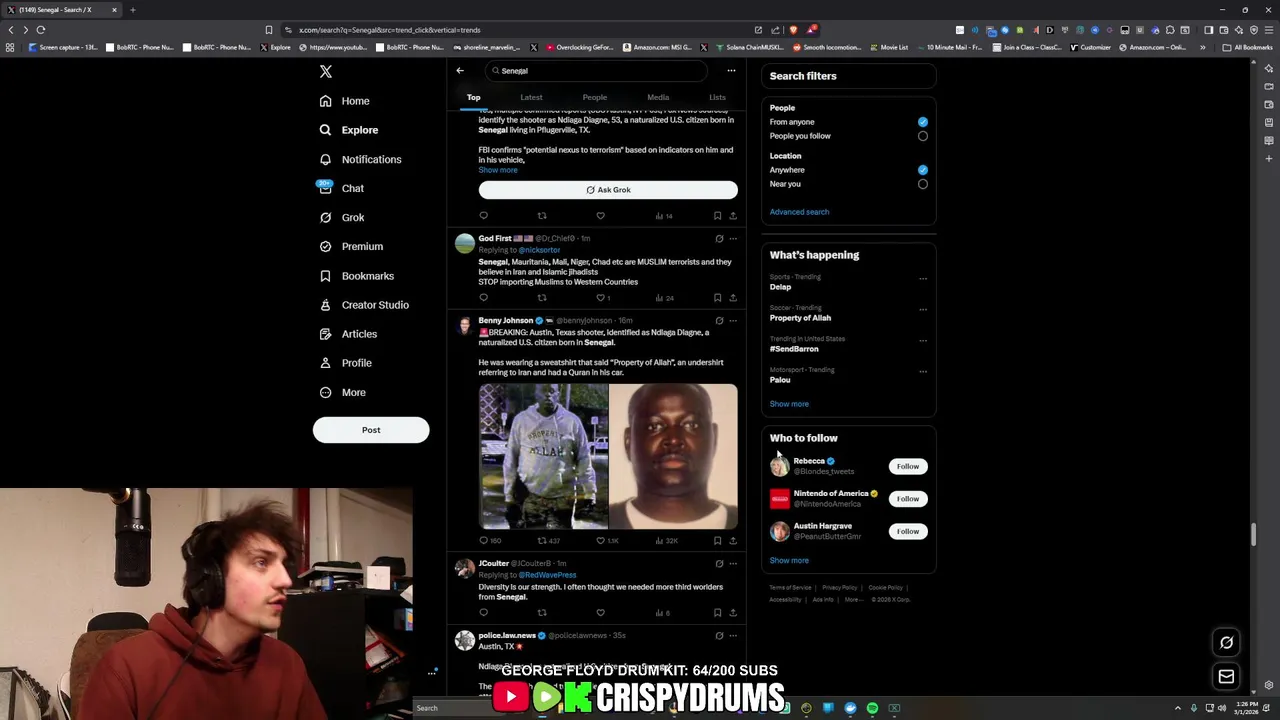Screen dimensions: 1280x720
Task: Open Grok floating button bottom right
Action: pyautogui.click(x=1227, y=643)
